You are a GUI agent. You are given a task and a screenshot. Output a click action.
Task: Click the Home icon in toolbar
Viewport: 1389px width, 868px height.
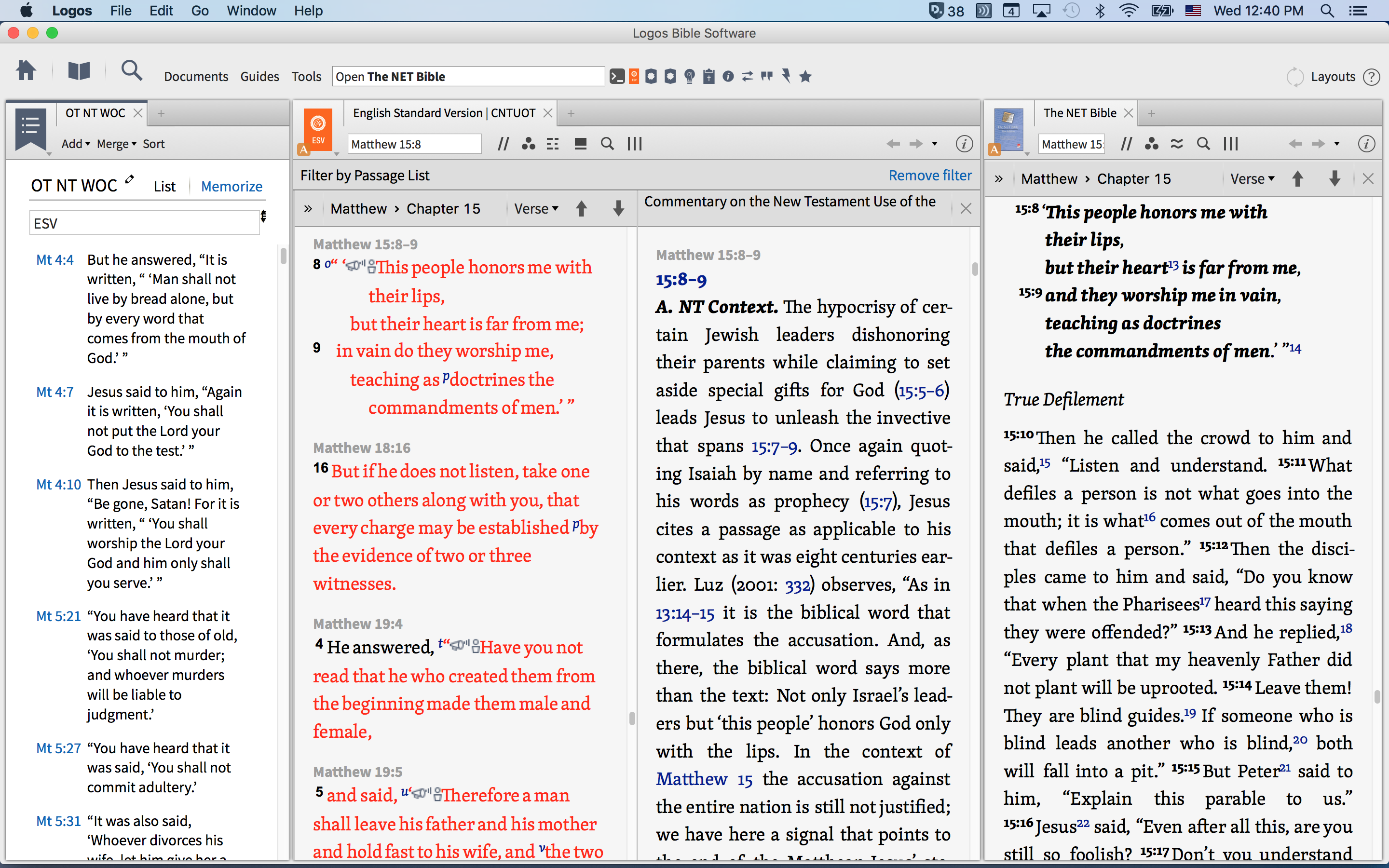[x=26, y=71]
